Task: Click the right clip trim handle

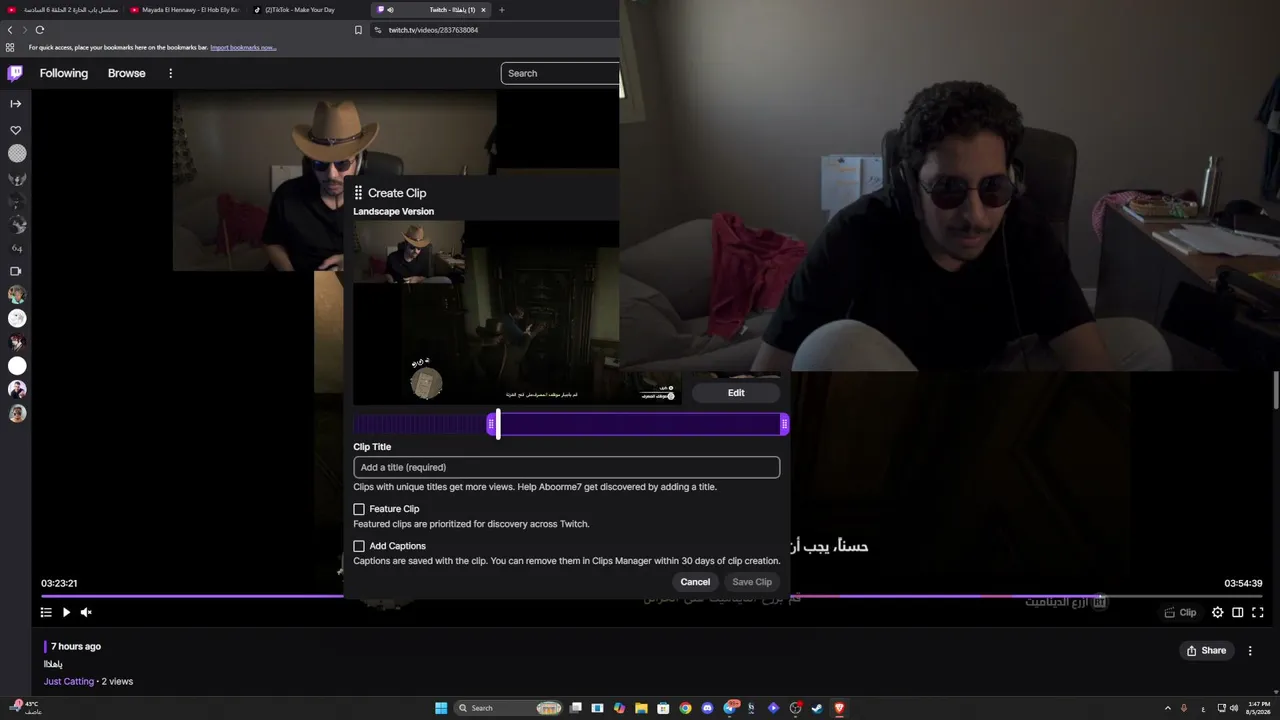Action: click(x=784, y=424)
